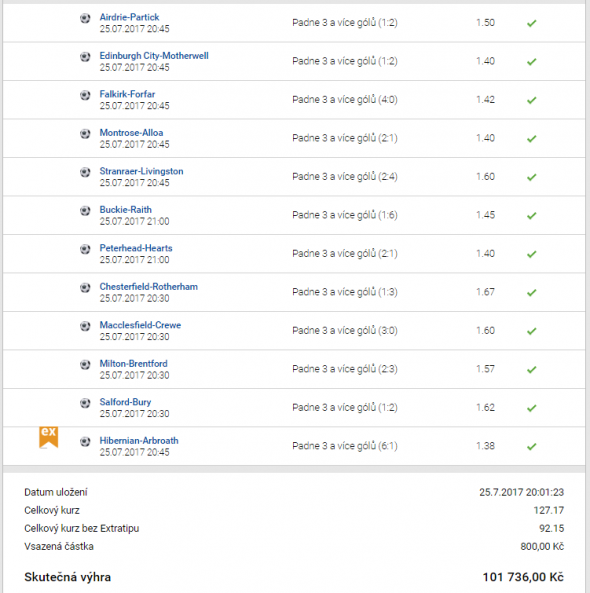Viewport: 590px width, 593px height.
Task: Open the Hibernian-Arbroath match link
Action: 139,441
